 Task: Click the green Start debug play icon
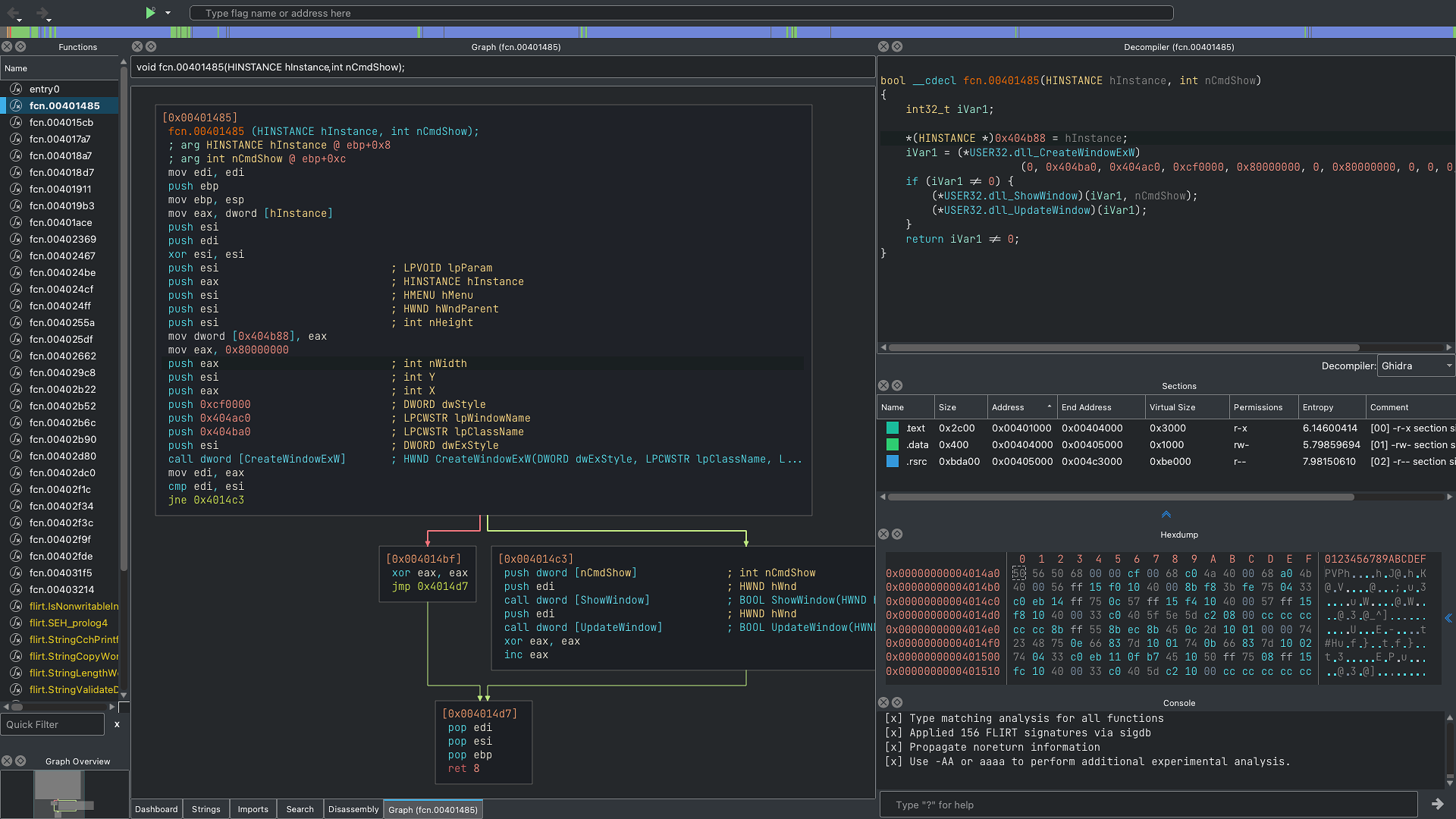(x=150, y=12)
